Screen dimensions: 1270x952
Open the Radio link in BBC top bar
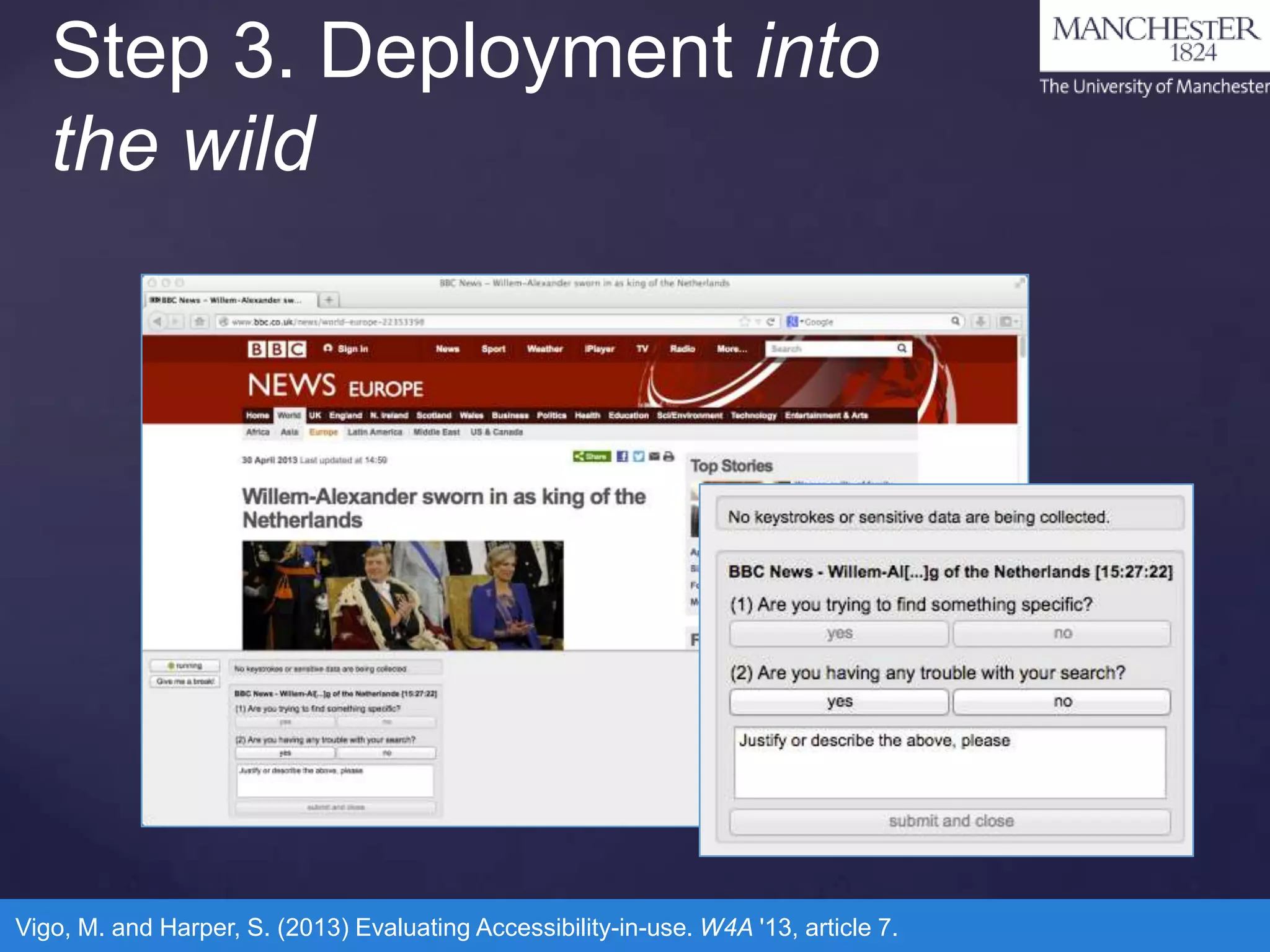click(x=682, y=349)
